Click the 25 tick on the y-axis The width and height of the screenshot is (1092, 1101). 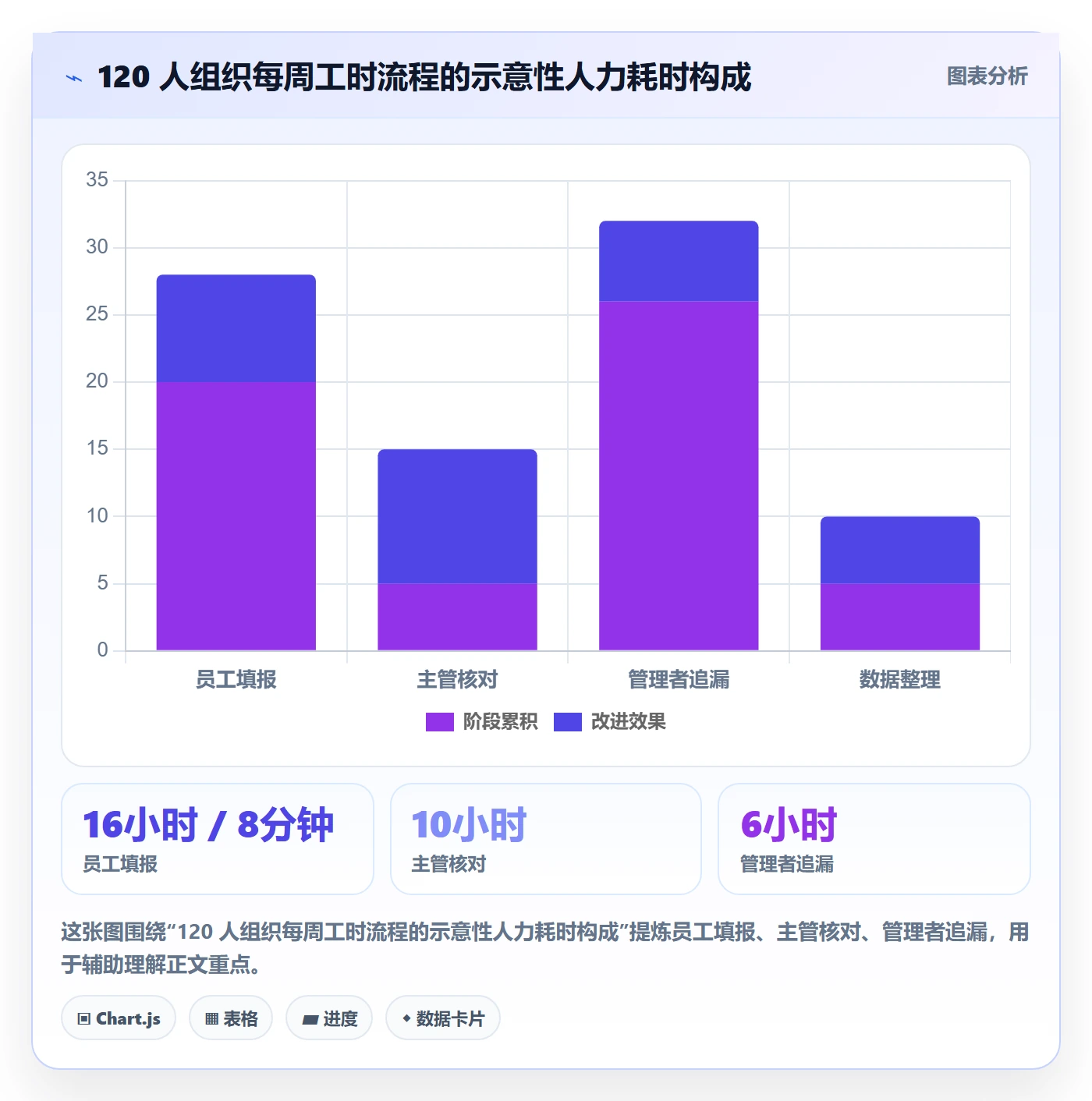pos(97,314)
